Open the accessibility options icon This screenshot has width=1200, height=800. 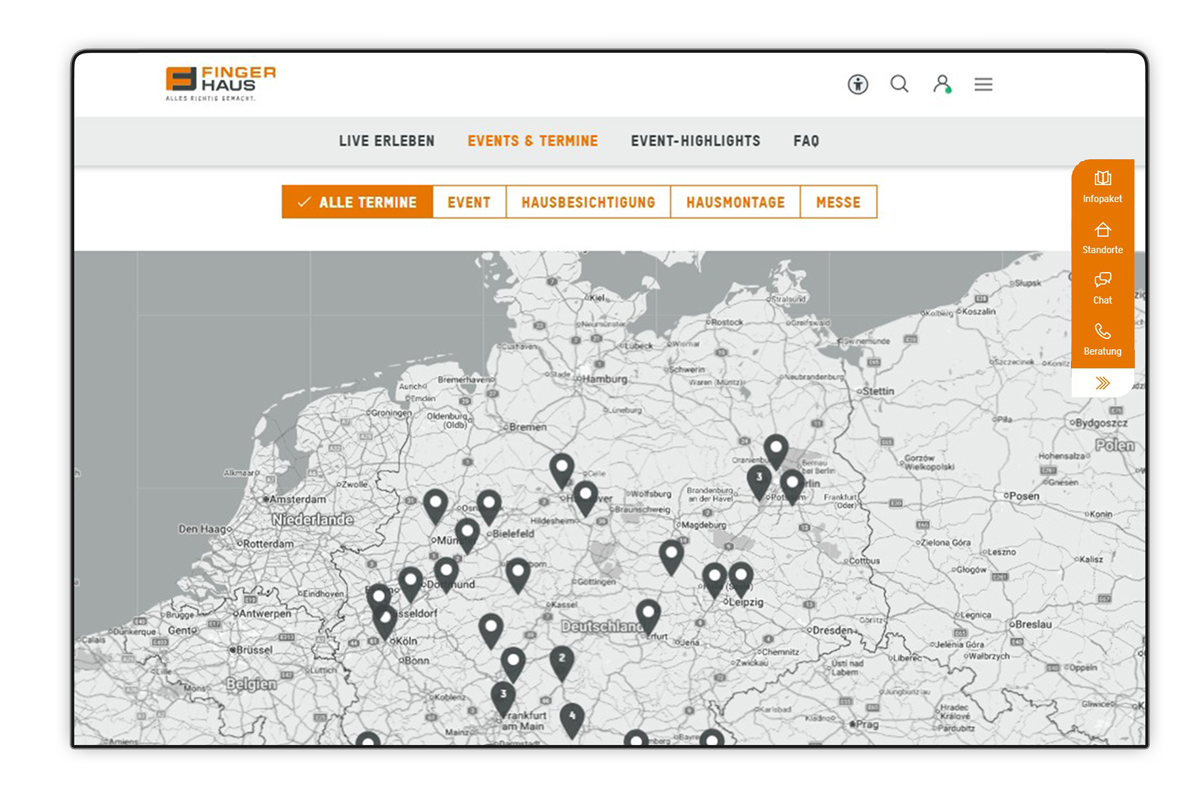click(857, 85)
